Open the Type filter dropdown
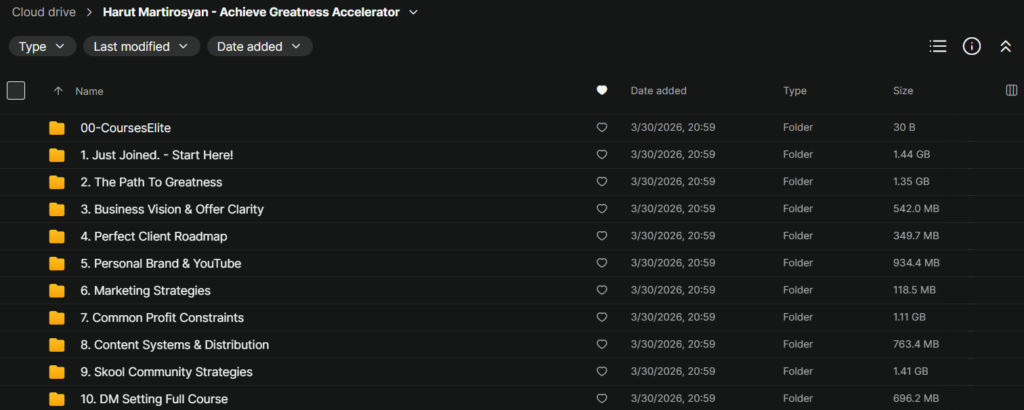The width and height of the screenshot is (1024, 410). 42,46
